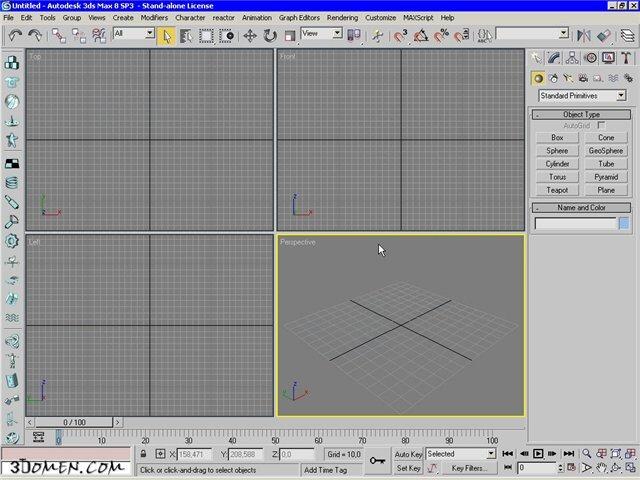Open the Modifiers menu
Screen dimensions: 640x480
[154, 17]
